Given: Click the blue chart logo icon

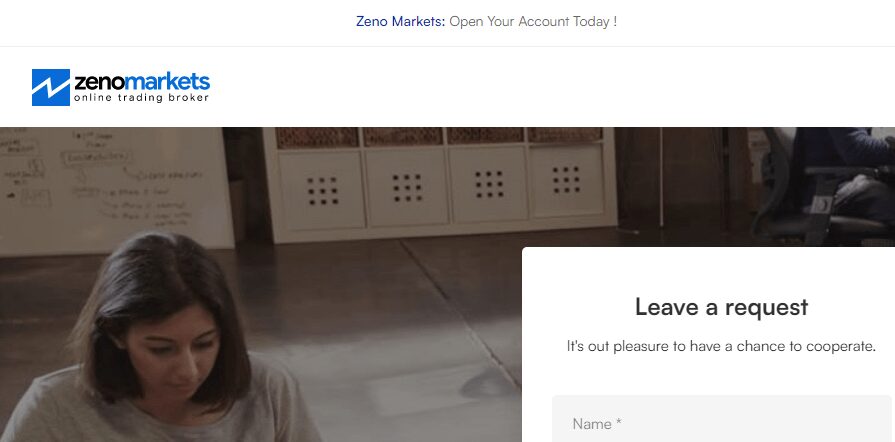Looking at the screenshot, I should 51,87.
